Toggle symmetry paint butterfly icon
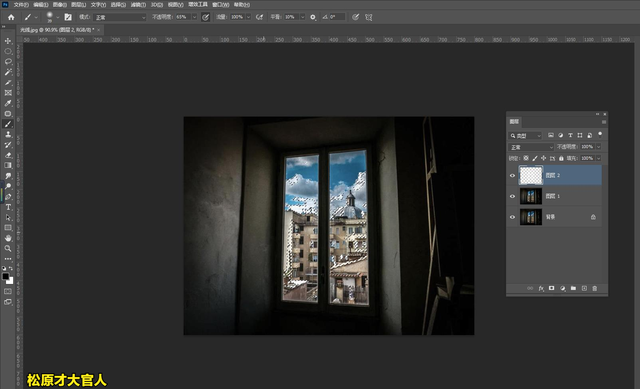The width and height of the screenshot is (640, 389). point(369,17)
